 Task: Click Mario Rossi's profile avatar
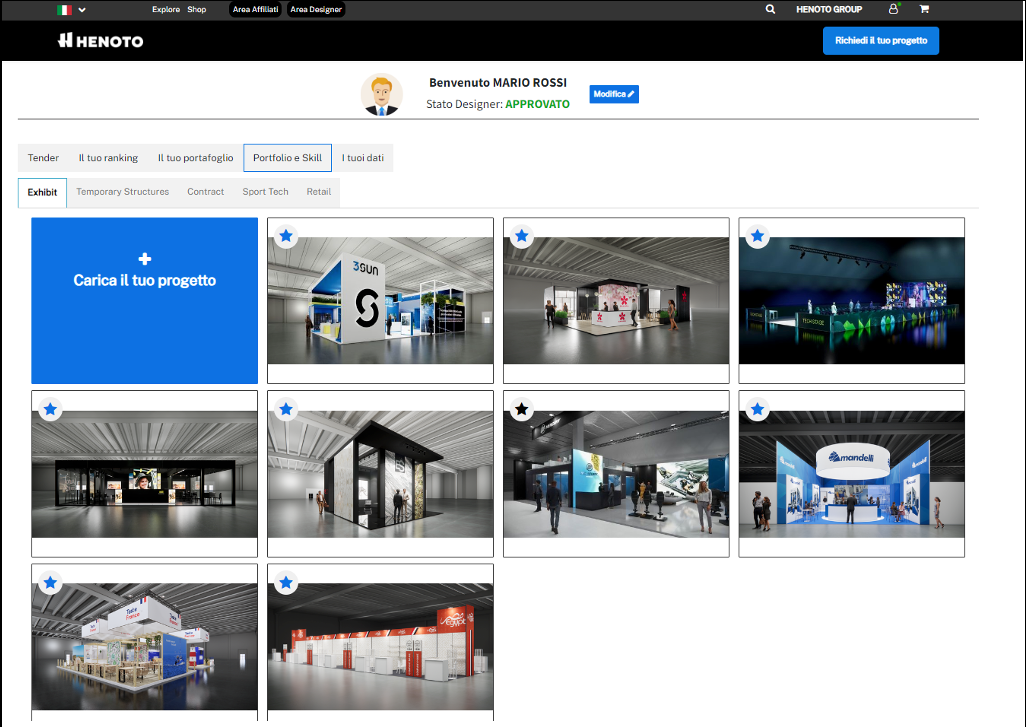coord(381,94)
